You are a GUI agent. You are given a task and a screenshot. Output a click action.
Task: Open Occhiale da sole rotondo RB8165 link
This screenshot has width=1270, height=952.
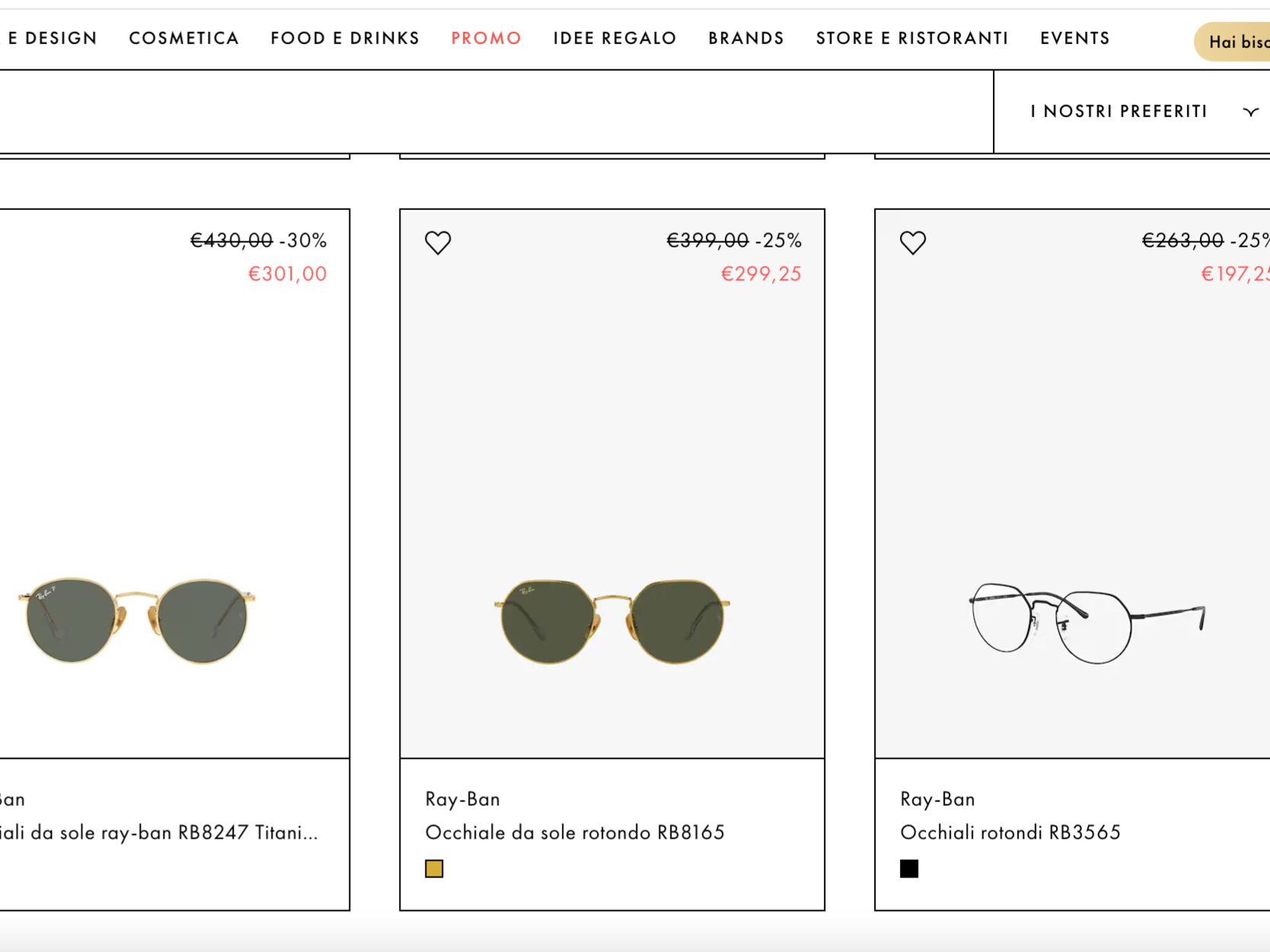coord(575,833)
